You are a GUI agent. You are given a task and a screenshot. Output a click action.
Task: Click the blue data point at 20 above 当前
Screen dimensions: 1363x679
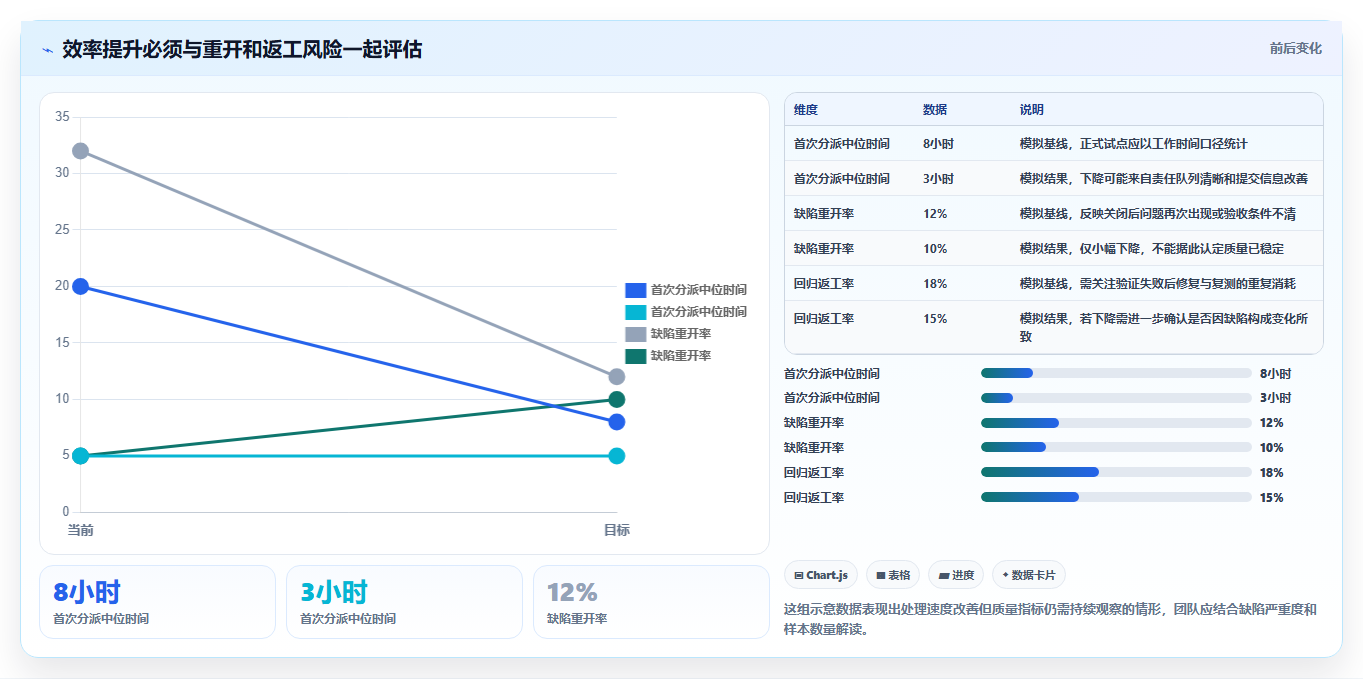[81, 286]
